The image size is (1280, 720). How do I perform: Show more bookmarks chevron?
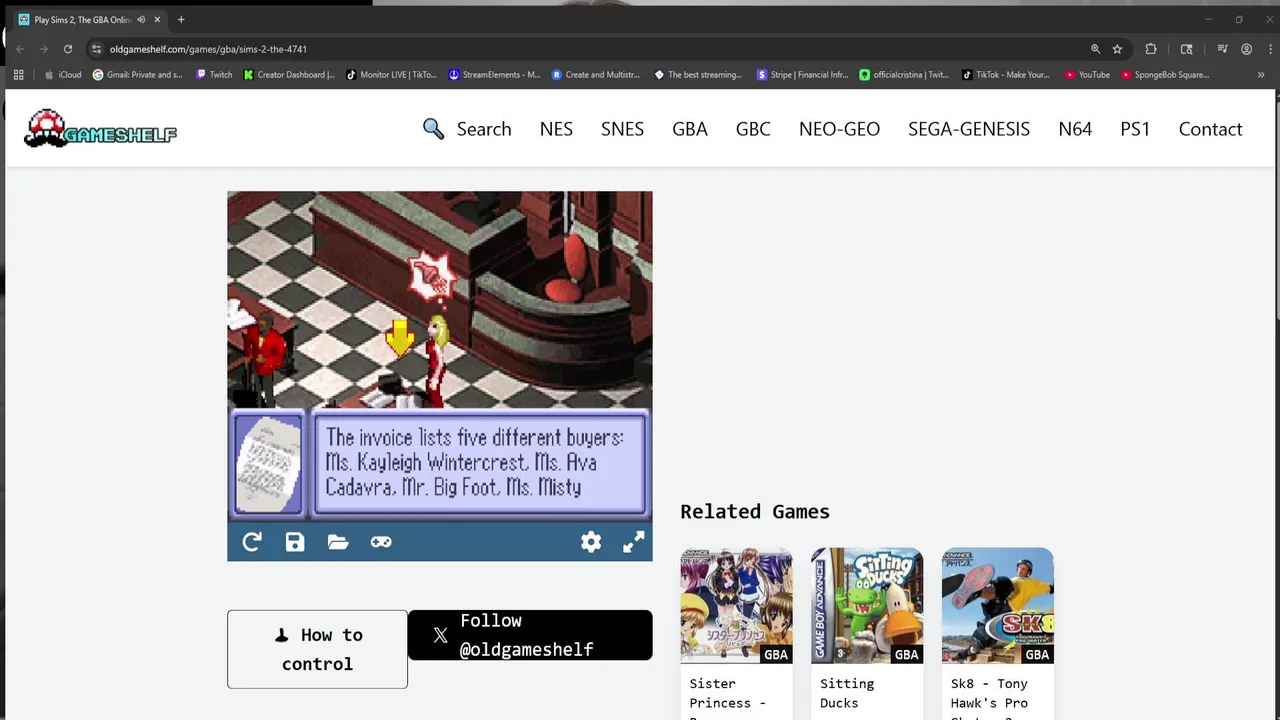[x=1261, y=75]
